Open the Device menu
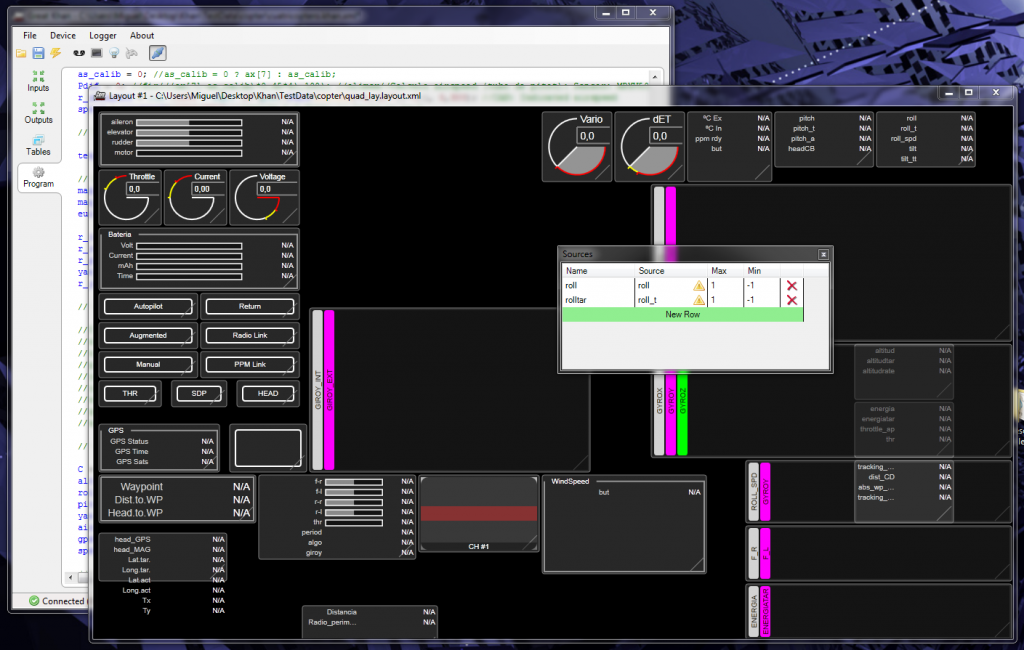The width and height of the screenshot is (1024, 650). pyautogui.click(x=62, y=35)
